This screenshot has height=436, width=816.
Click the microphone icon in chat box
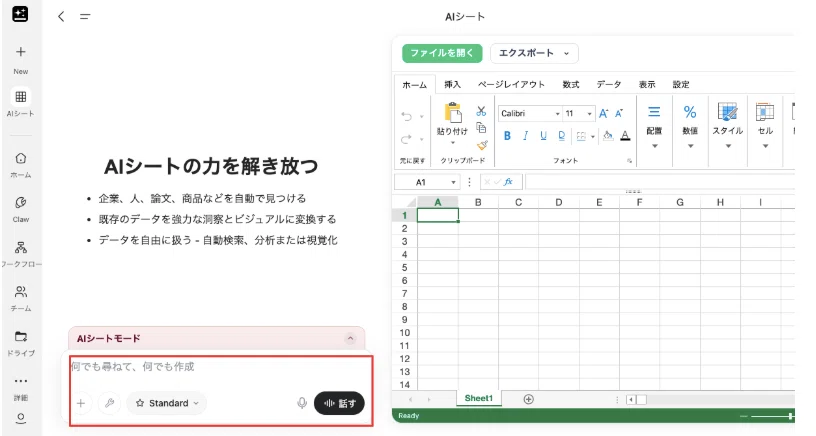(x=302, y=403)
